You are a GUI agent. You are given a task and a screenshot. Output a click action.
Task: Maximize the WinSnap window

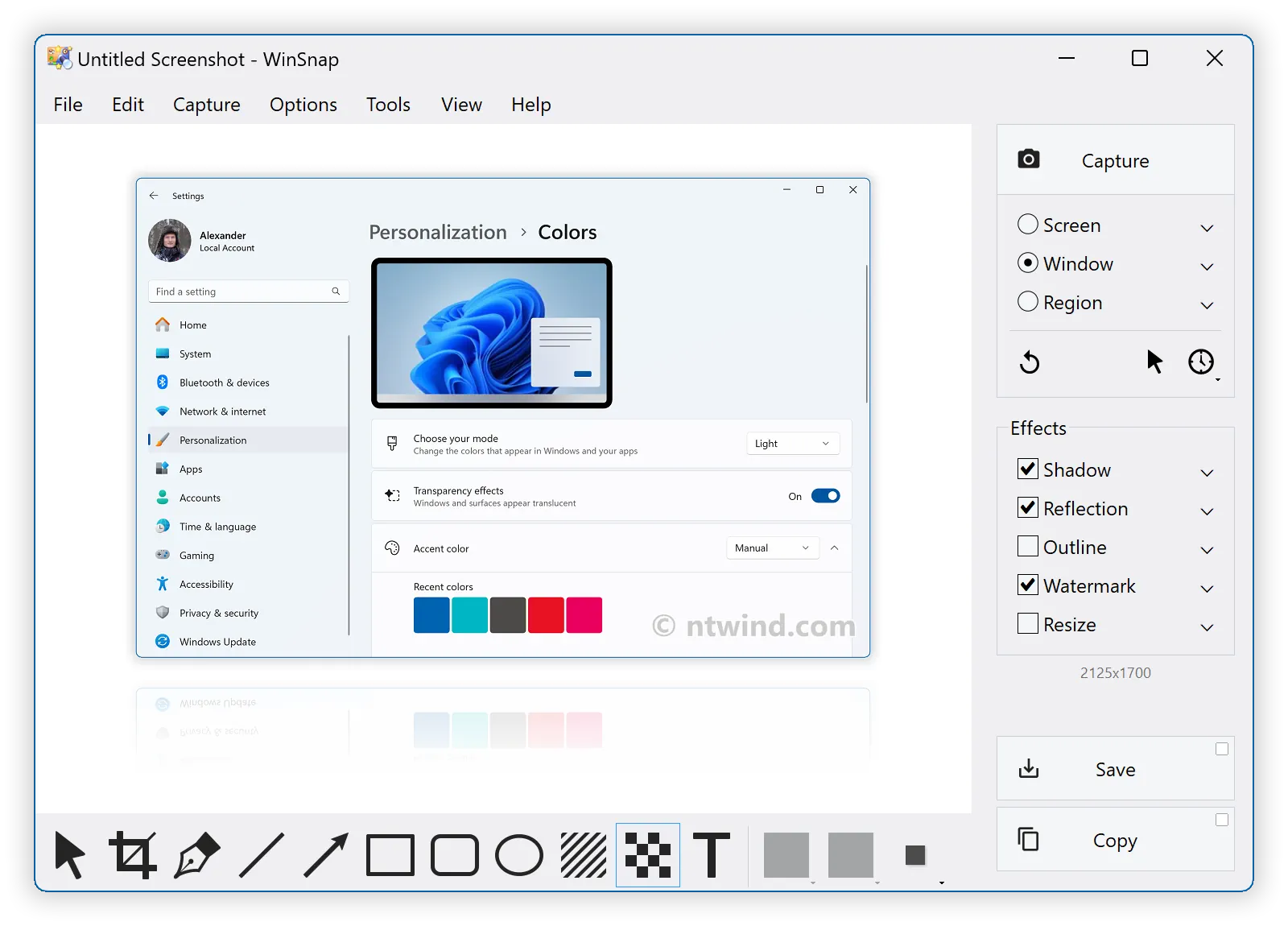(x=1140, y=58)
